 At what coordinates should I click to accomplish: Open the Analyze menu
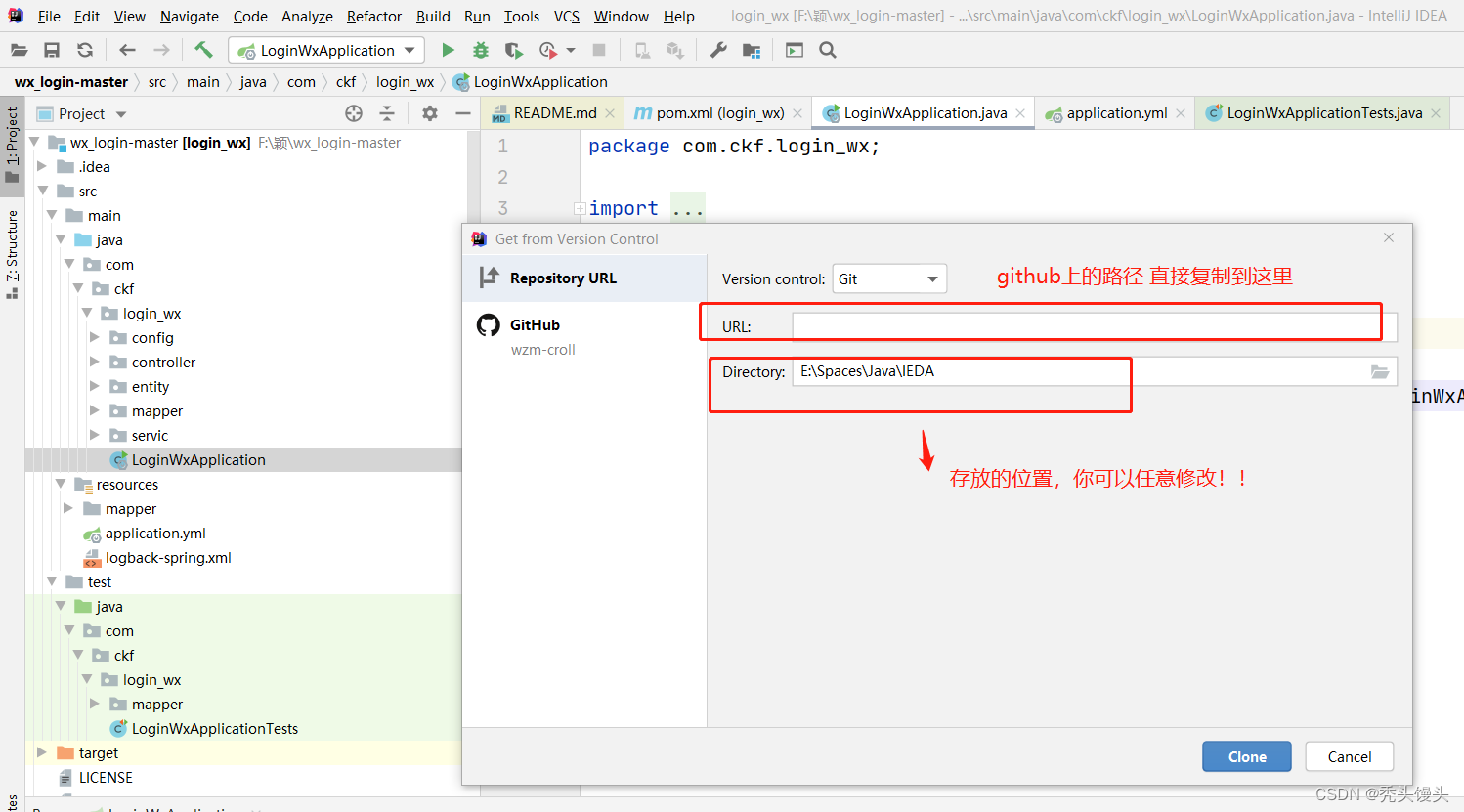307,17
